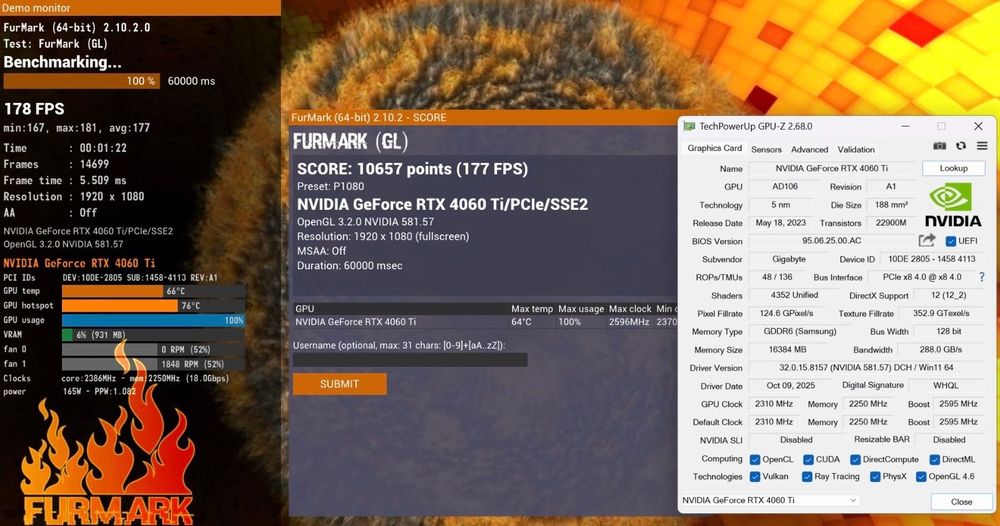Click the NVIDIA logo in GPU-Z
The image size is (1000, 526).
click(953, 205)
